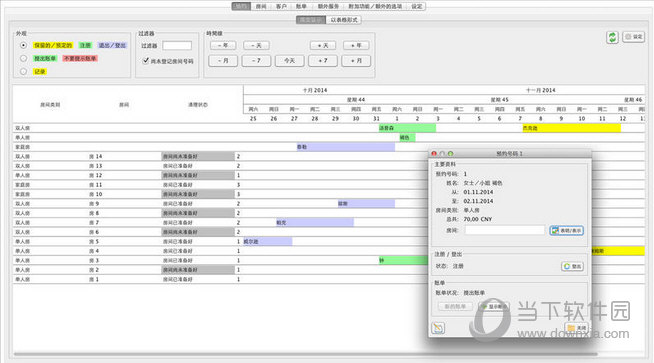Select the first highlighted tab in top bar

click(241, 6)
